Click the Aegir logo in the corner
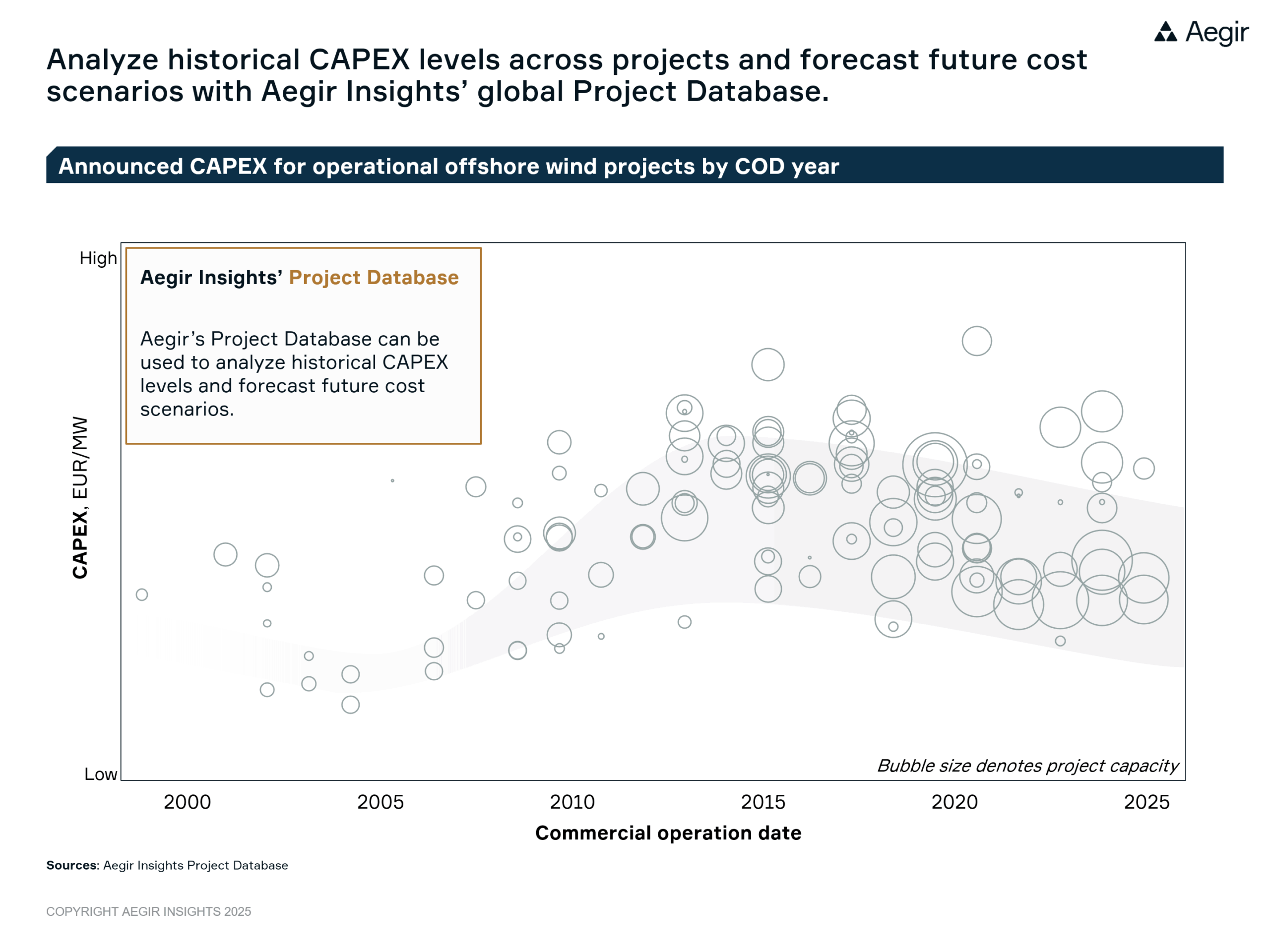Viewport: 1270px width, 952px height. (x=1201, y=32)
